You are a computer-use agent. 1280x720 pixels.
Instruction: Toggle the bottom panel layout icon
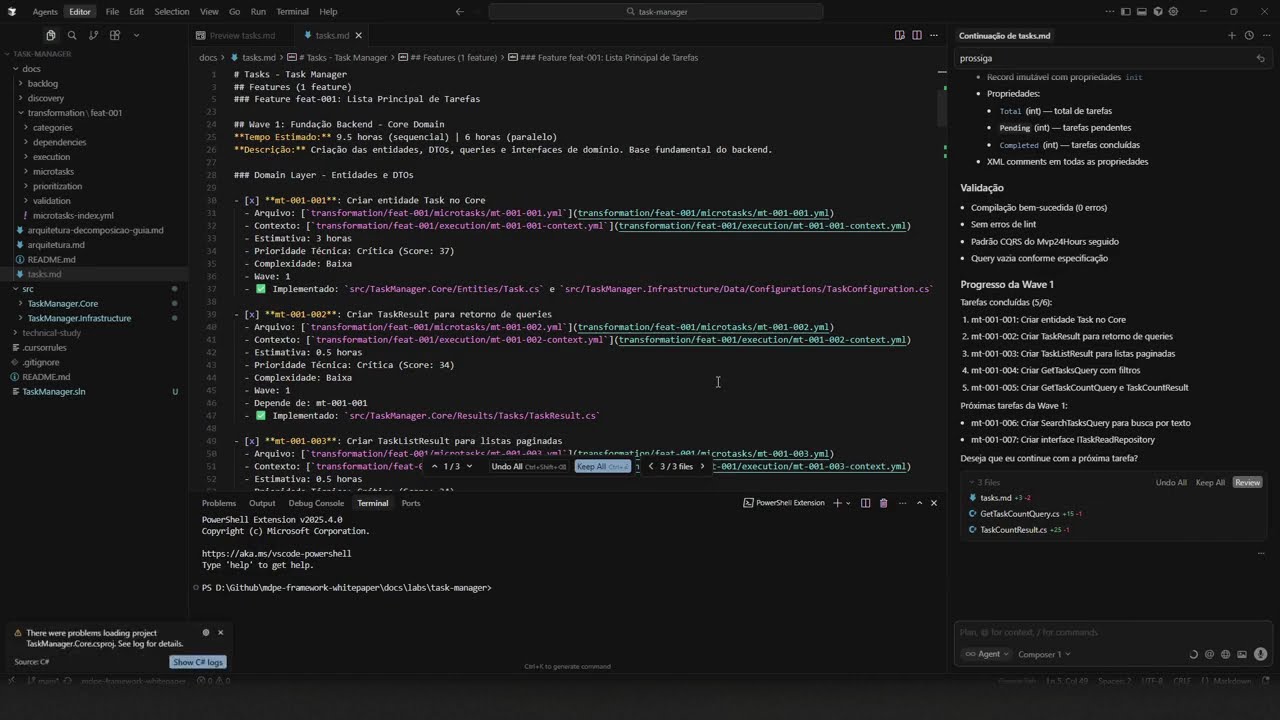(x=1141, y=12)
